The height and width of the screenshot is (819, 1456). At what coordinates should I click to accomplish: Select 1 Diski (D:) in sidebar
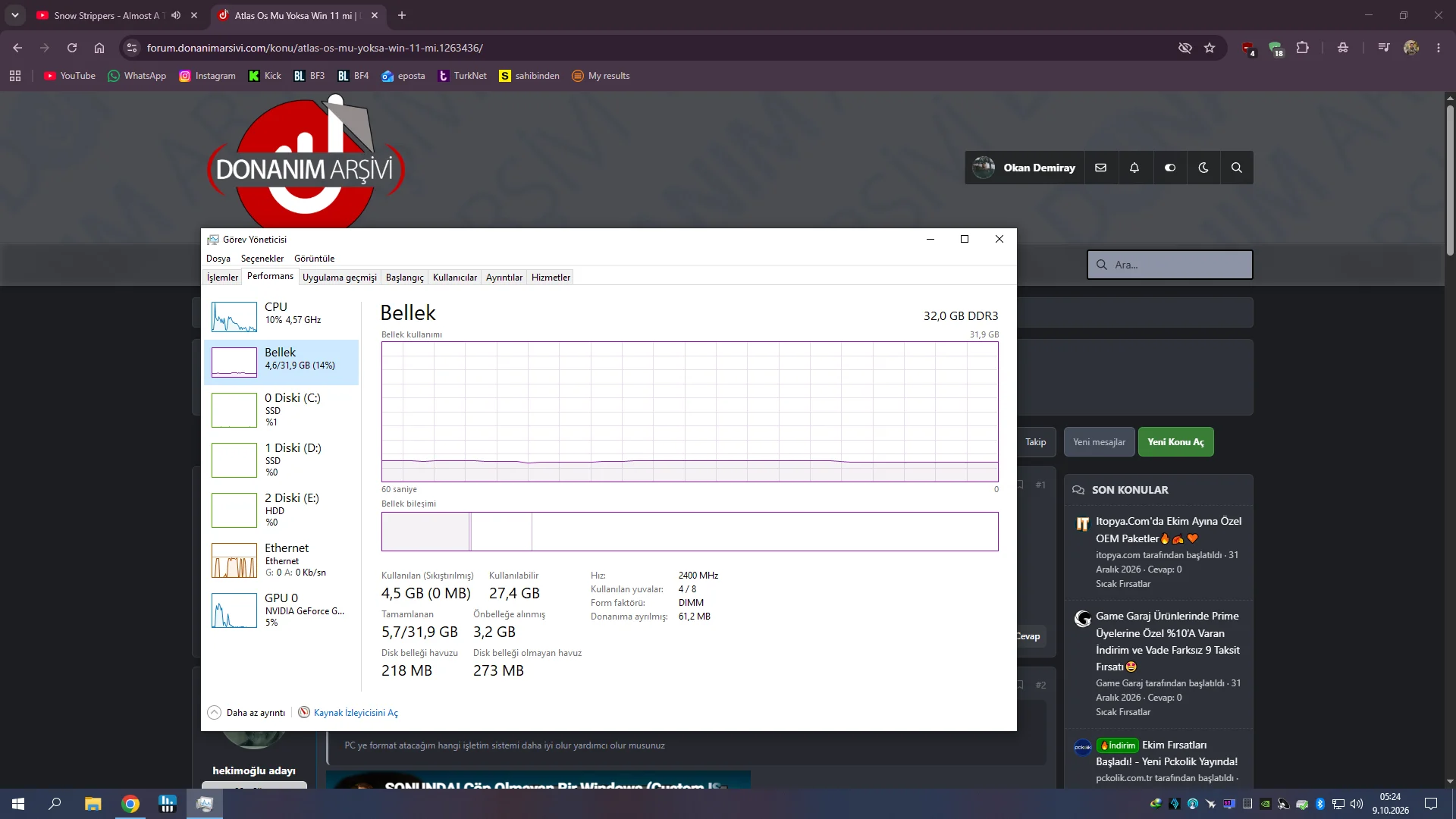[x=281, y=460]
